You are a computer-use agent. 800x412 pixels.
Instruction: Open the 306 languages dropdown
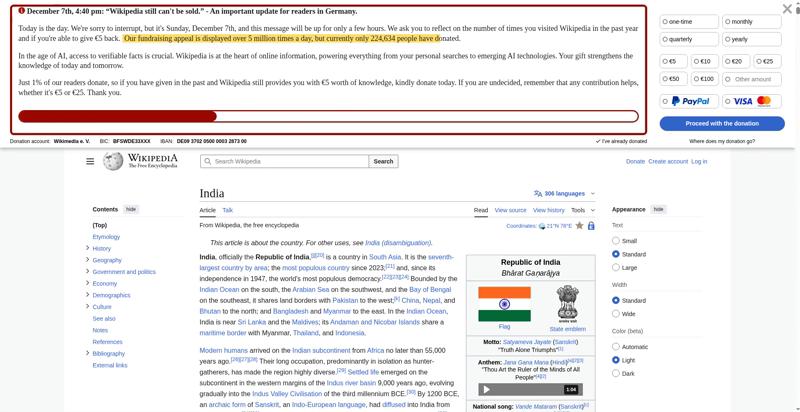[564, 194]
